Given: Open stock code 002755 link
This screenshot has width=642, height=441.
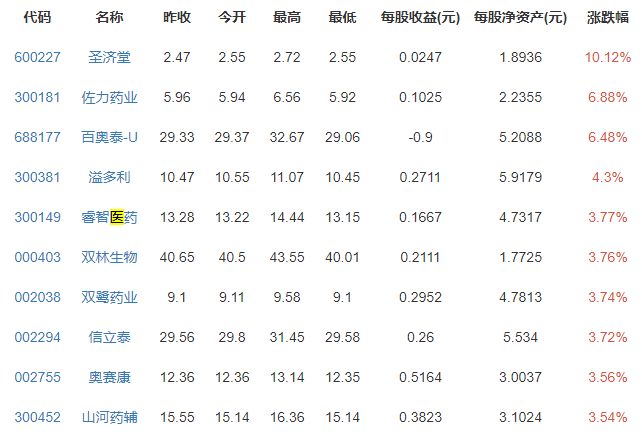Looking at the screenshot, I should pos(37,377).
